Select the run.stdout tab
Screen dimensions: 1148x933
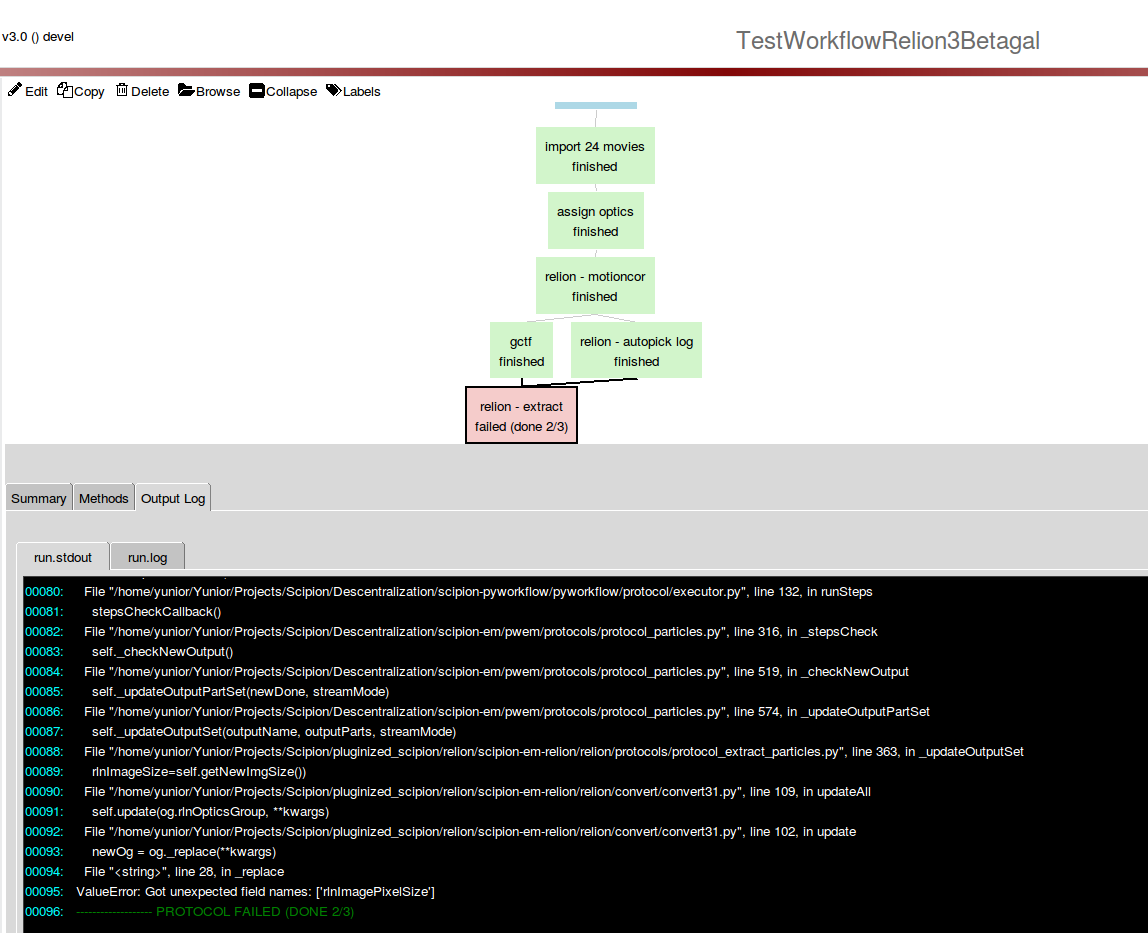click(62, 556)
